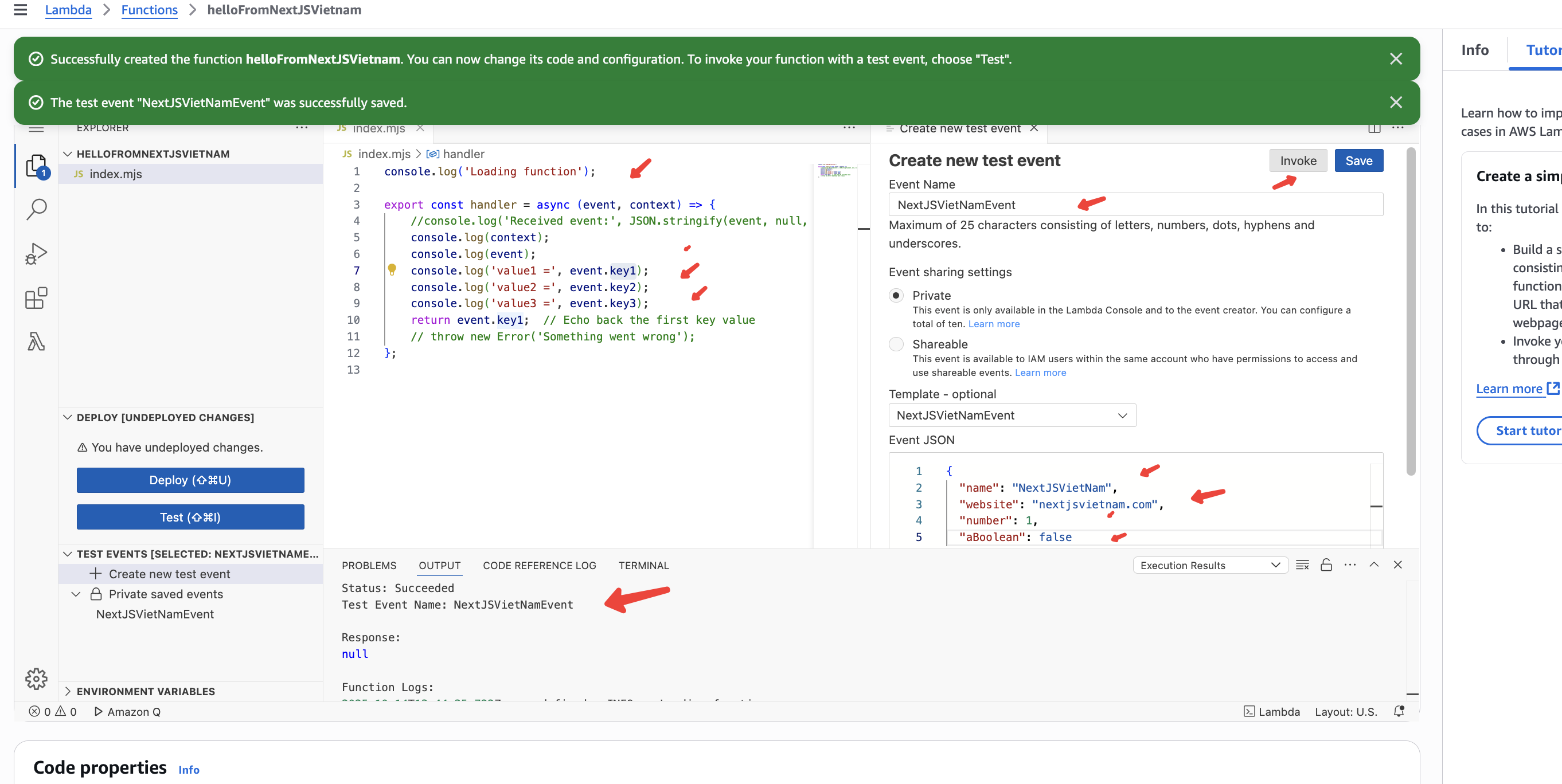1562x784 pixels.
Task: Open the Lambda symbol sidebar icon
Action: [36, 342]
